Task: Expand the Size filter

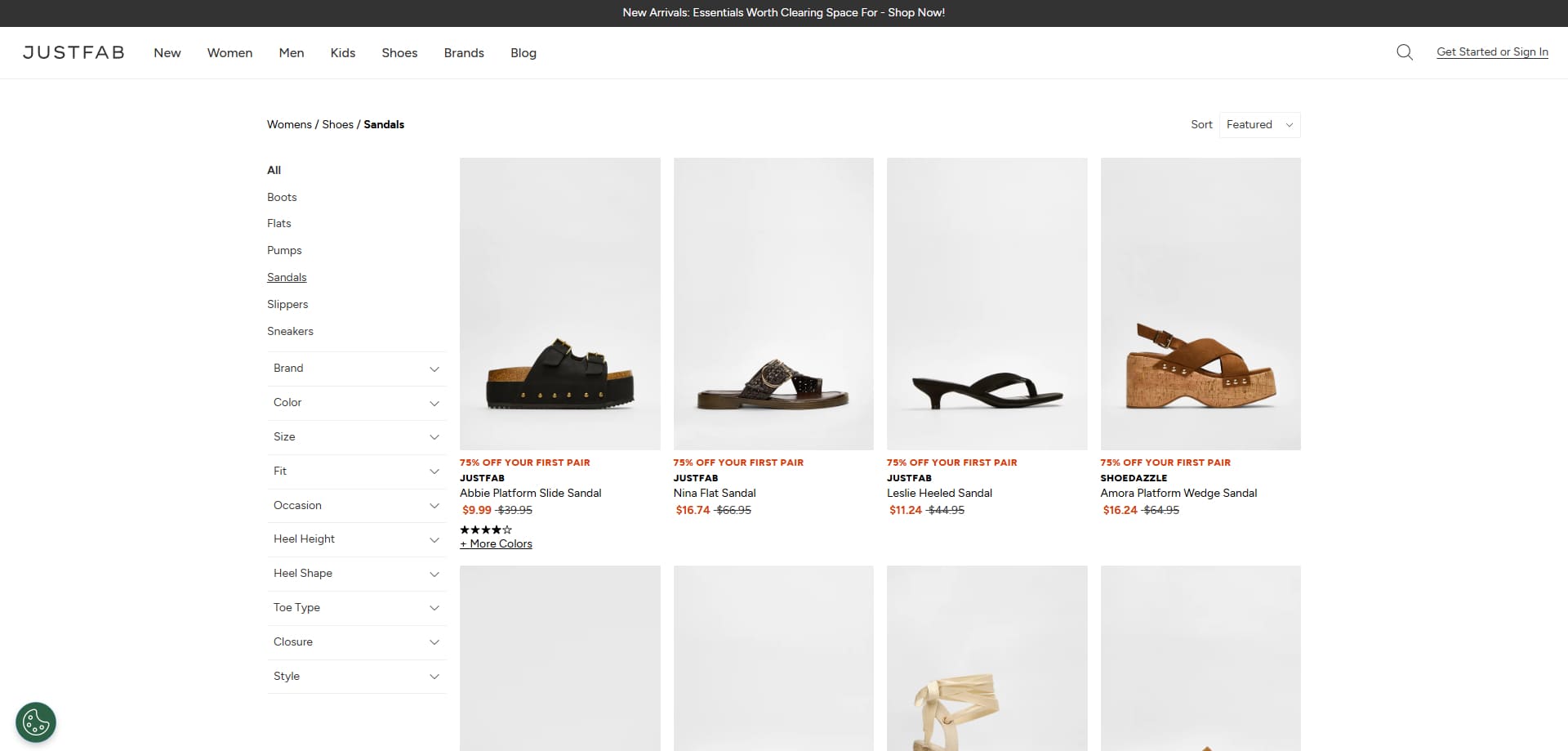Action: point(357,437)
